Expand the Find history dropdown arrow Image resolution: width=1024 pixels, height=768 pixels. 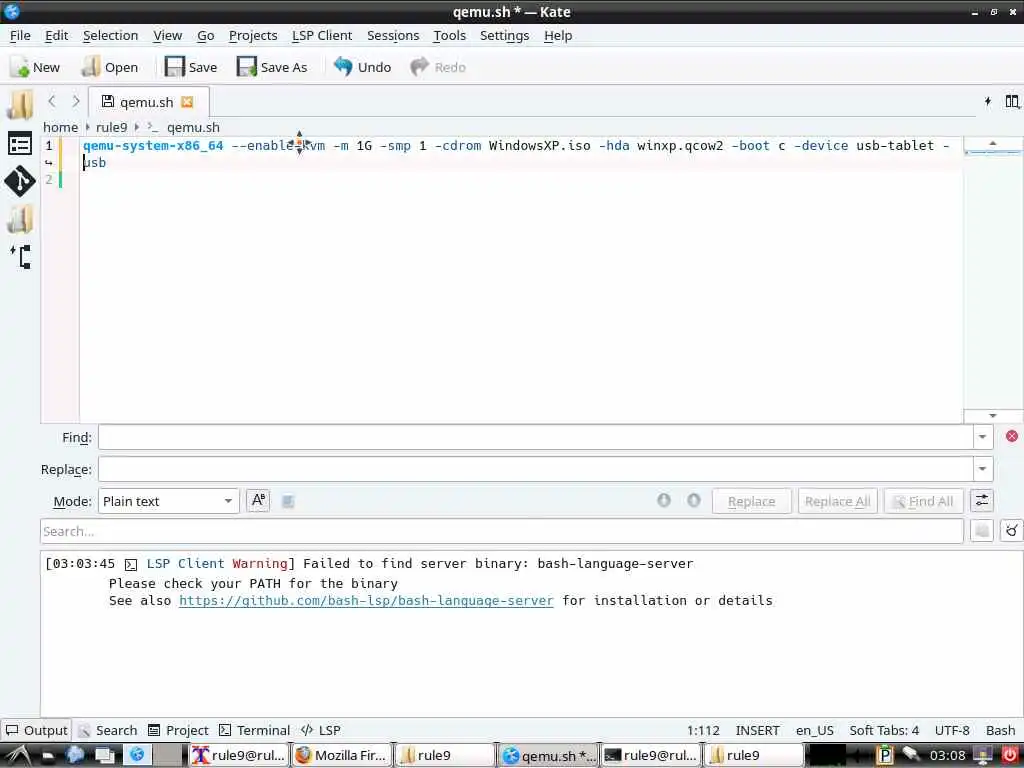982,437
